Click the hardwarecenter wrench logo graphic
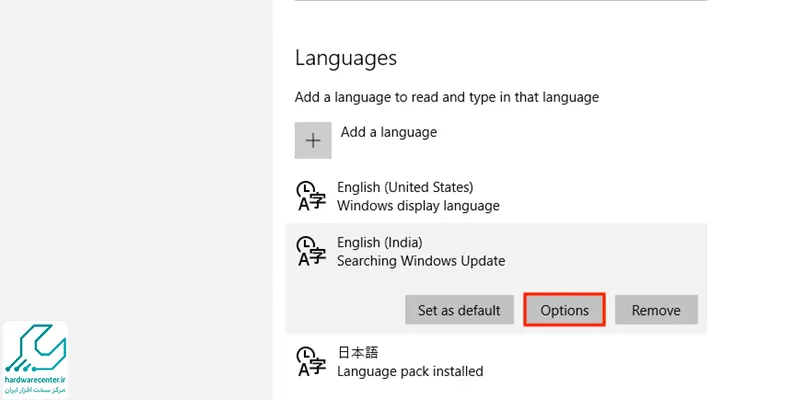The height and width of the screenshot is (400, 800). (35, 348)
